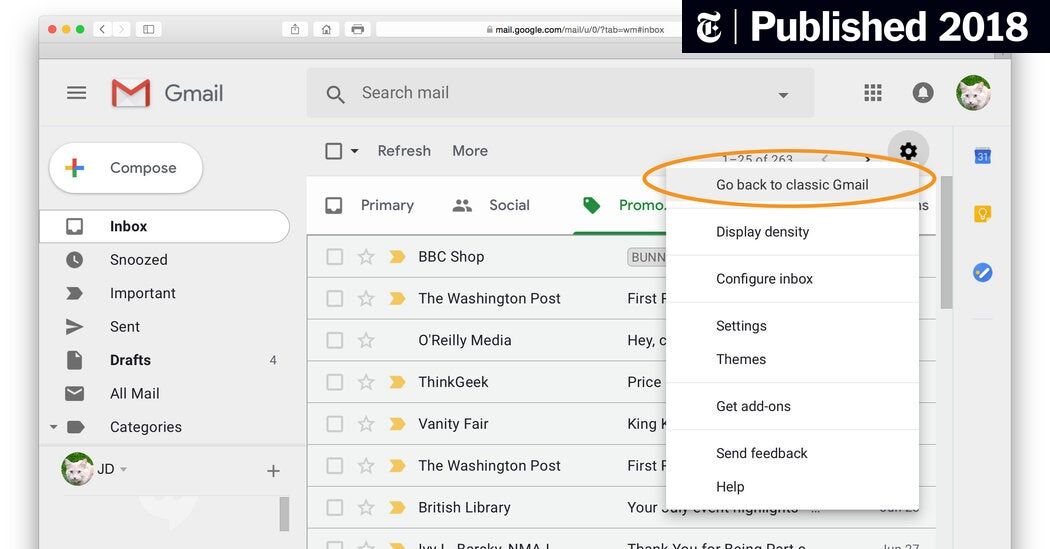
Task: Go to next page of messages
Action: pyautogui.click(x=868, y=159)
